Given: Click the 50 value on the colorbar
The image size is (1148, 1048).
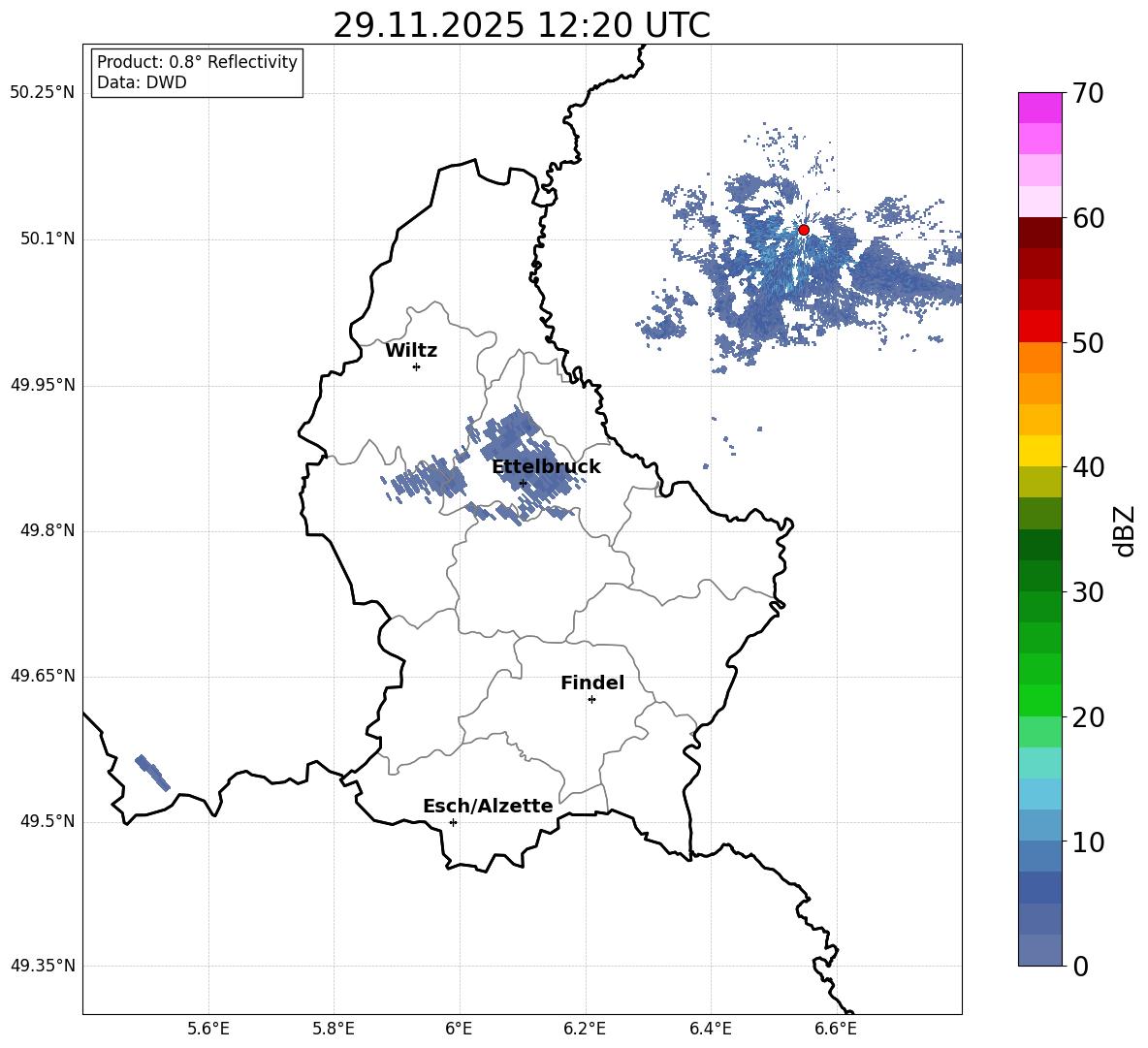Looking at the screenshot, I should point(1088,342).
